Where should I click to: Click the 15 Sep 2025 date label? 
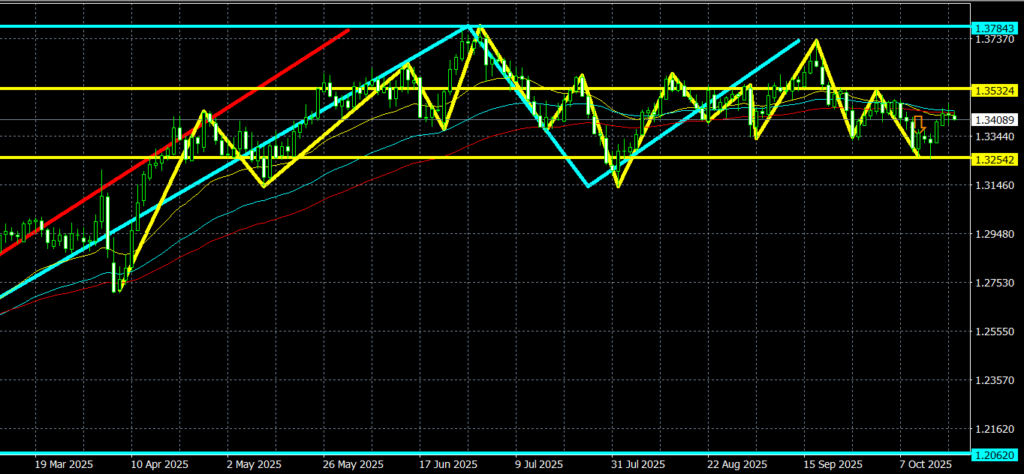pos(834,465)
